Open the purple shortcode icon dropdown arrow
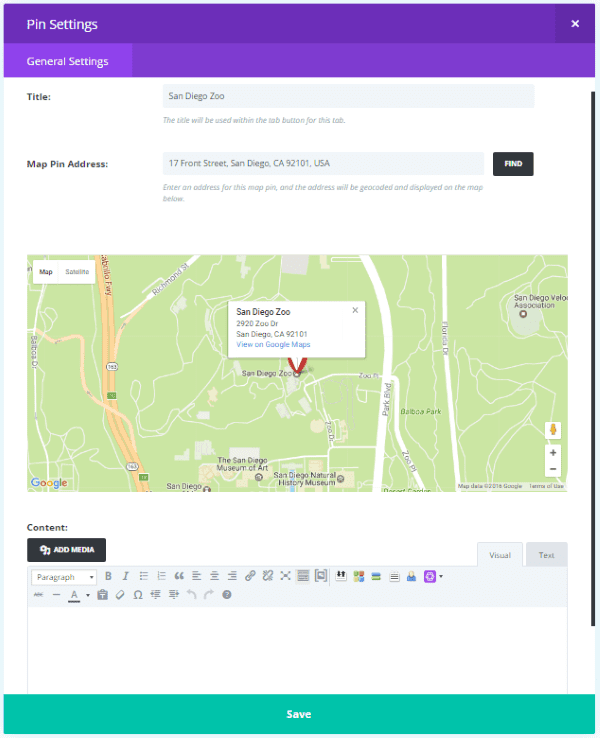Screen dimensions: 600x738 point(441,577)
